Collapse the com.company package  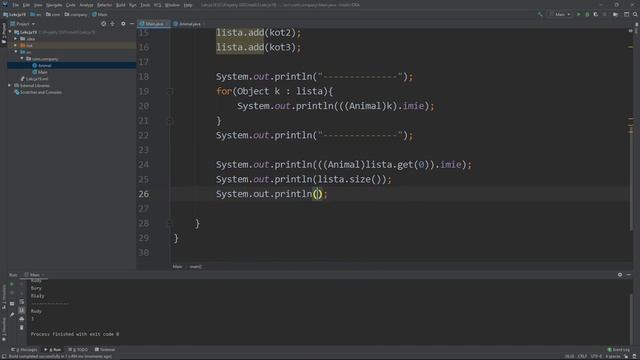22,59
